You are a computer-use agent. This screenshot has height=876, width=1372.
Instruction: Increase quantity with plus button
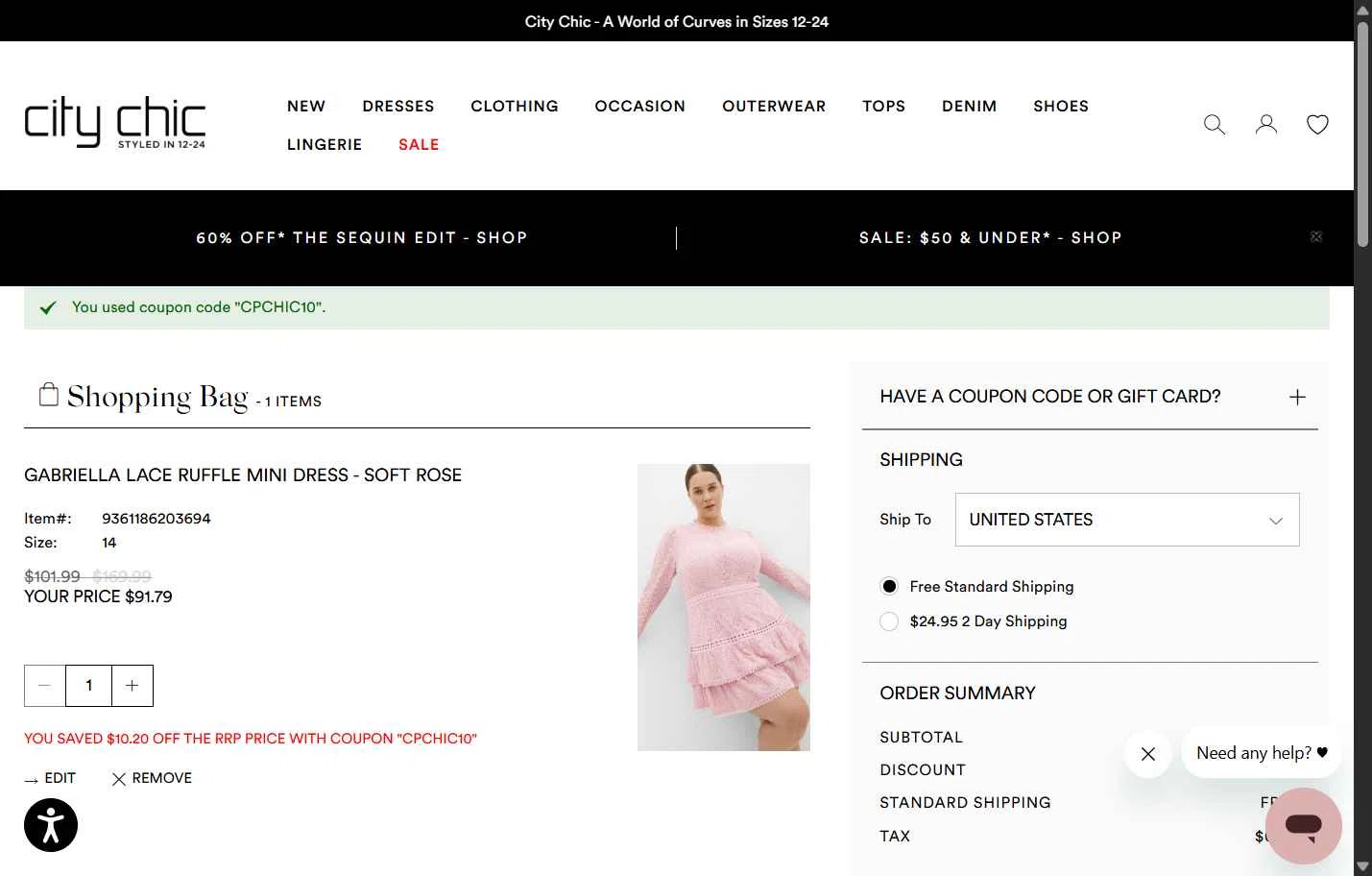pyautogui.click(x=132, y=686)
